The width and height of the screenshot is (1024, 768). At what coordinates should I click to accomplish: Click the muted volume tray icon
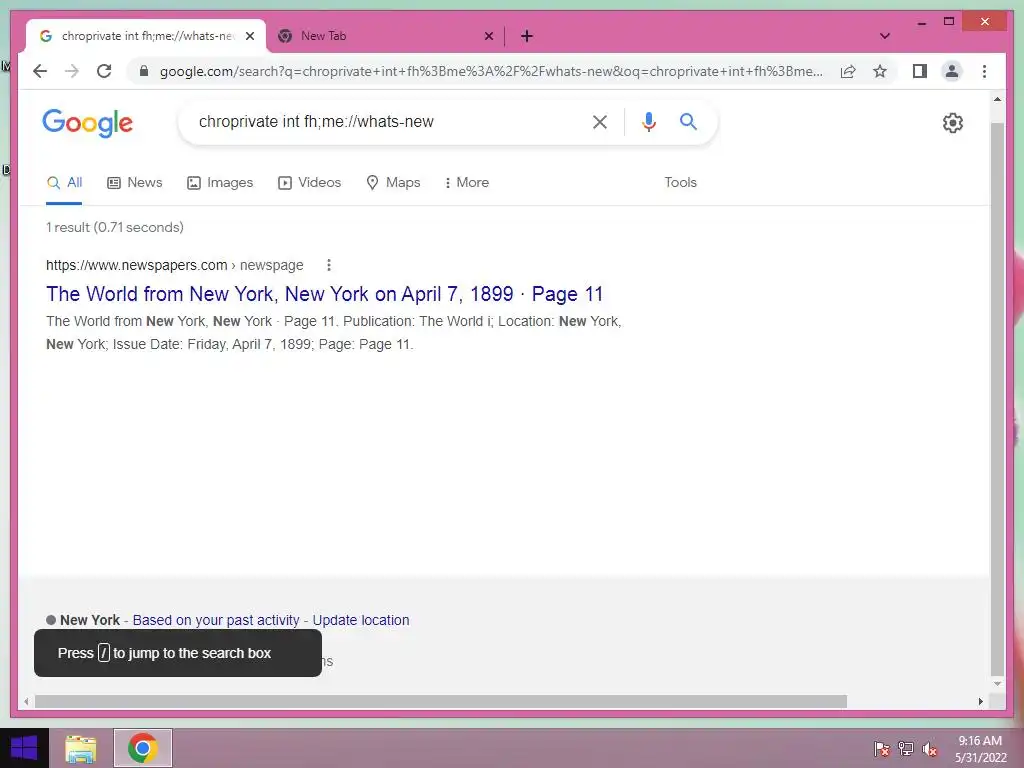click(930, 748)
